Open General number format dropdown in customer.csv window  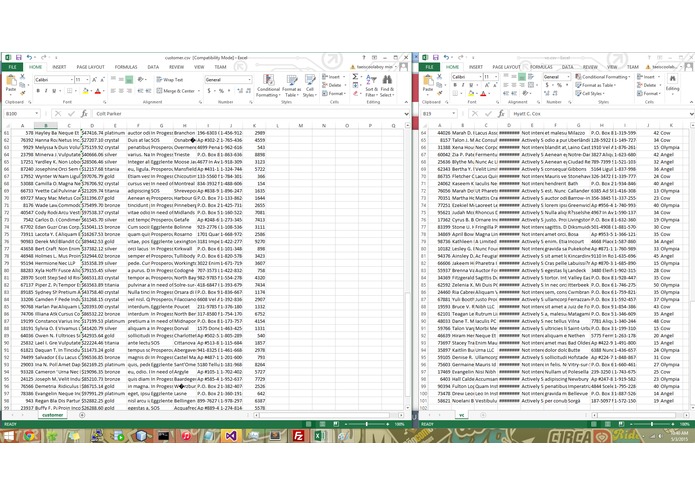(250, 80)
